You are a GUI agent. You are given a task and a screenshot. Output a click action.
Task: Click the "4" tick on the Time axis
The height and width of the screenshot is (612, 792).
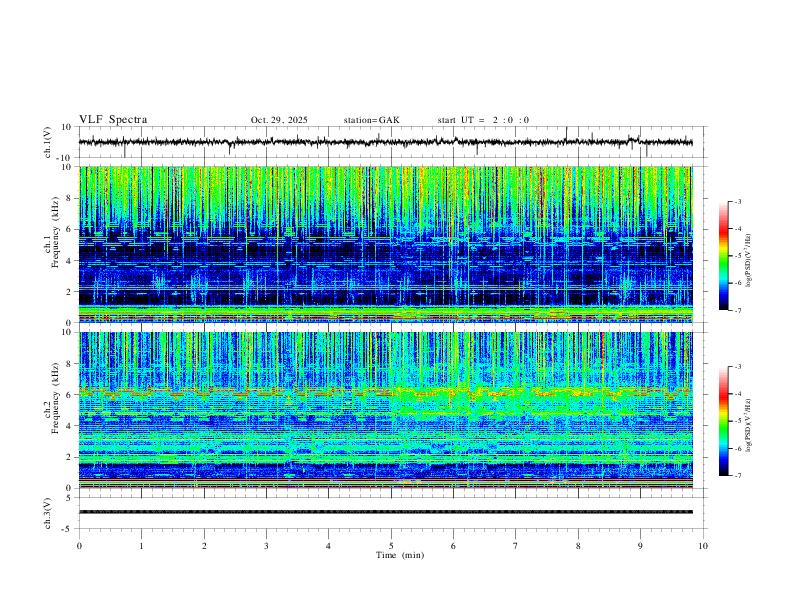[x=329, y=546]
